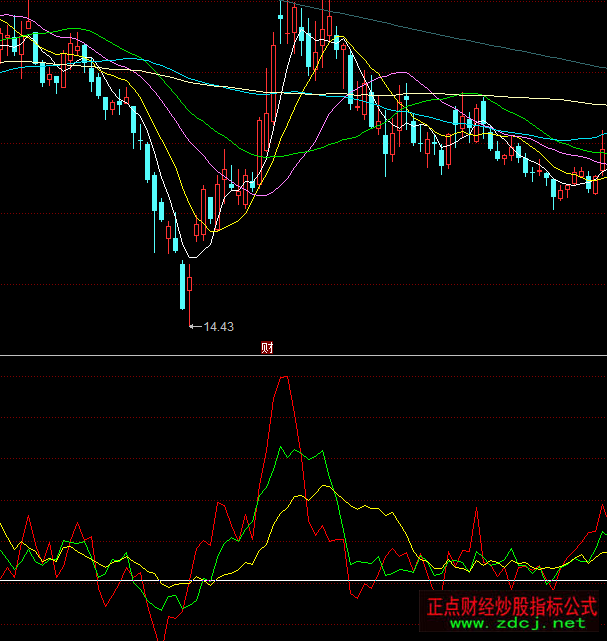Click the panel divider between chart and indicator
Viewport: 607px width, 641px height.
[400, 355]
